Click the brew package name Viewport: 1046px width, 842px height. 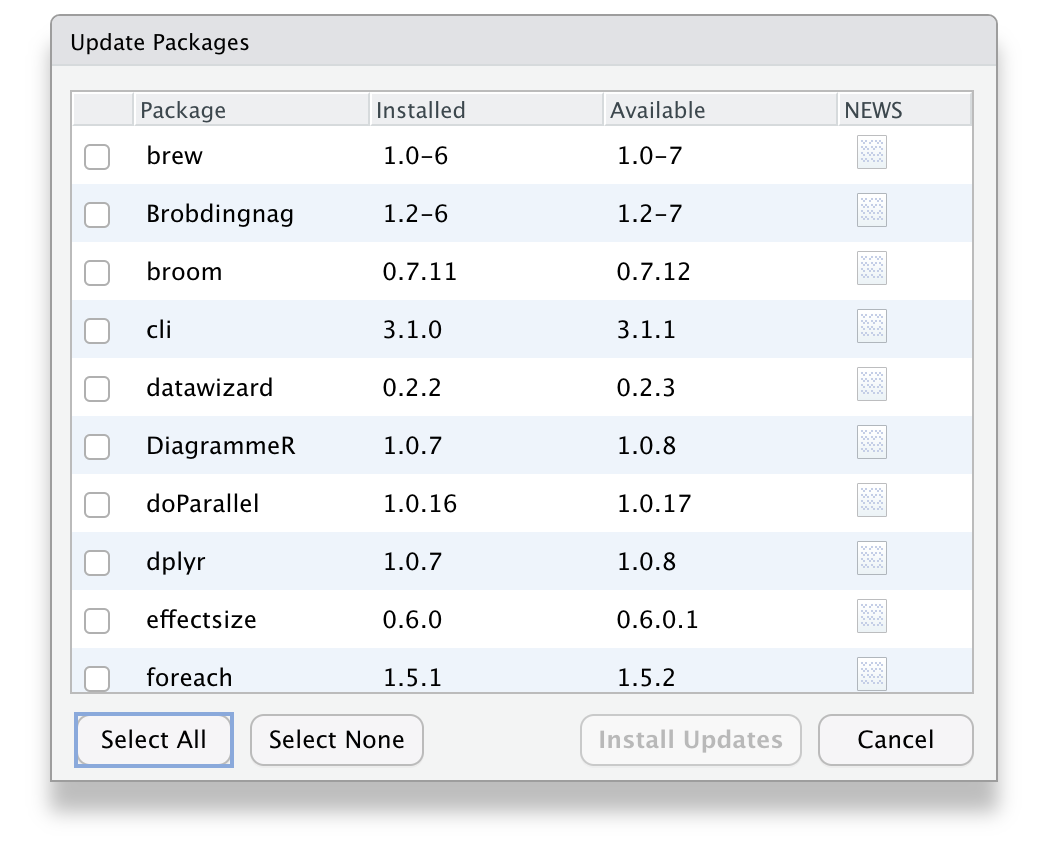coord(174,155)
